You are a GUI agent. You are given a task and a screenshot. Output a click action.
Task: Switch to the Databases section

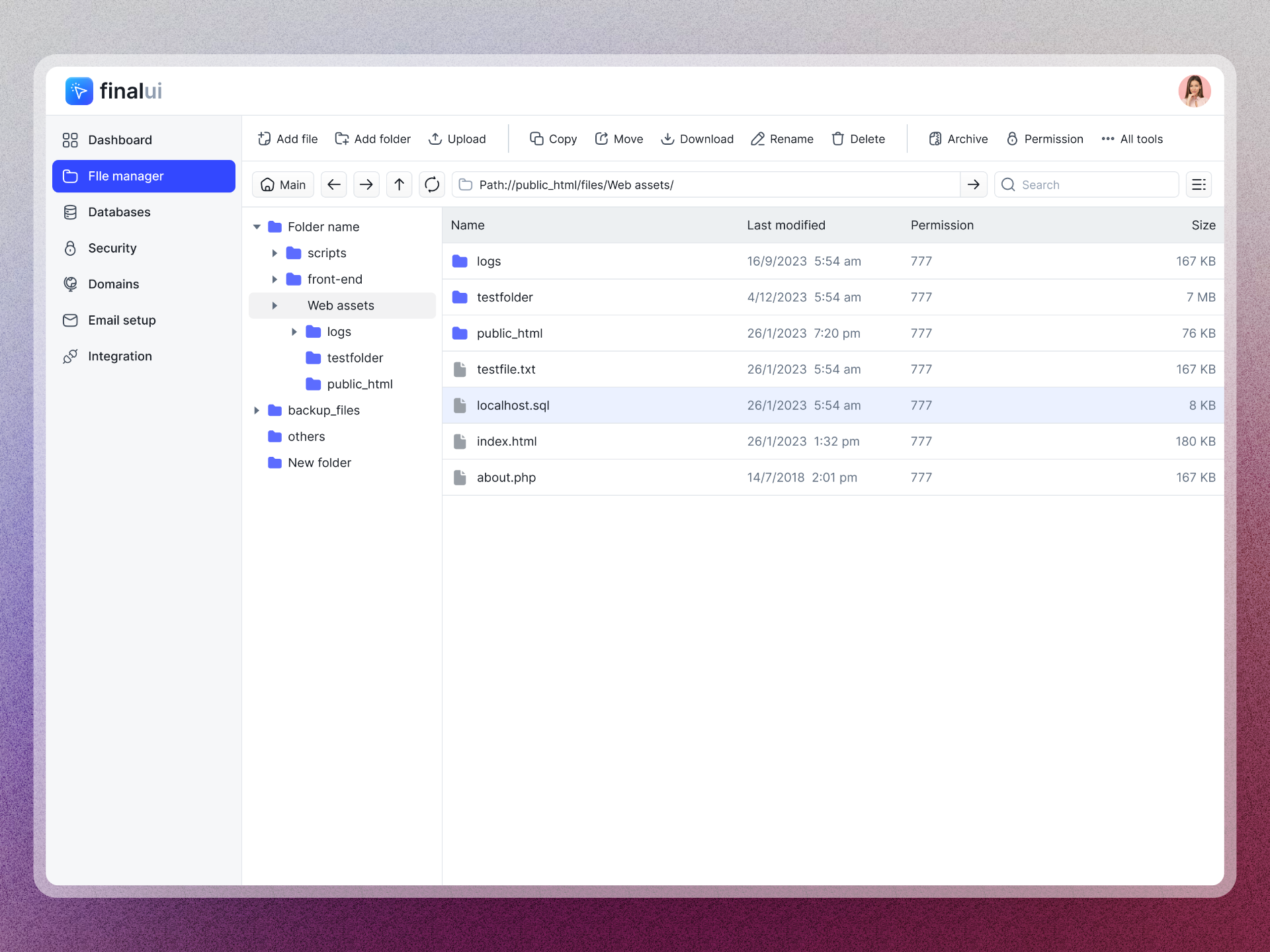coord(119,212)
